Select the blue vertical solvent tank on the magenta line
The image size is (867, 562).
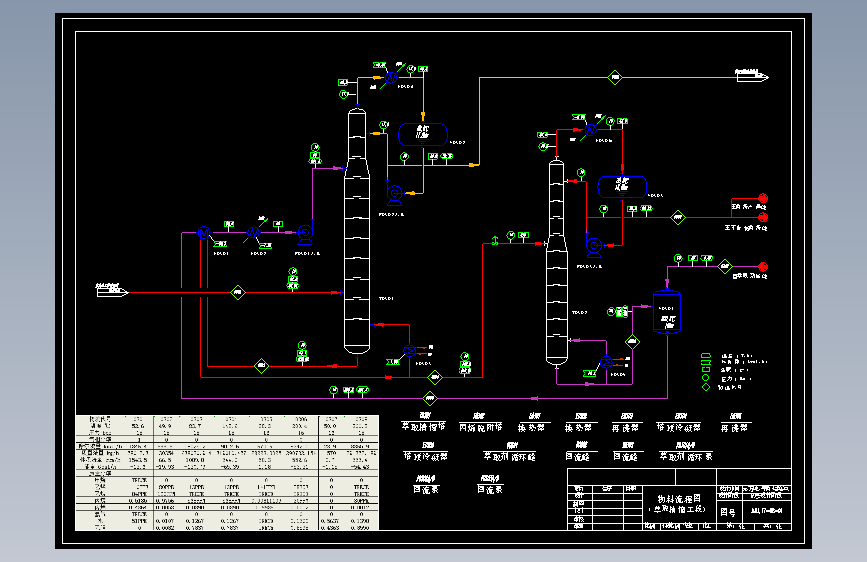[x=667, y=313]
